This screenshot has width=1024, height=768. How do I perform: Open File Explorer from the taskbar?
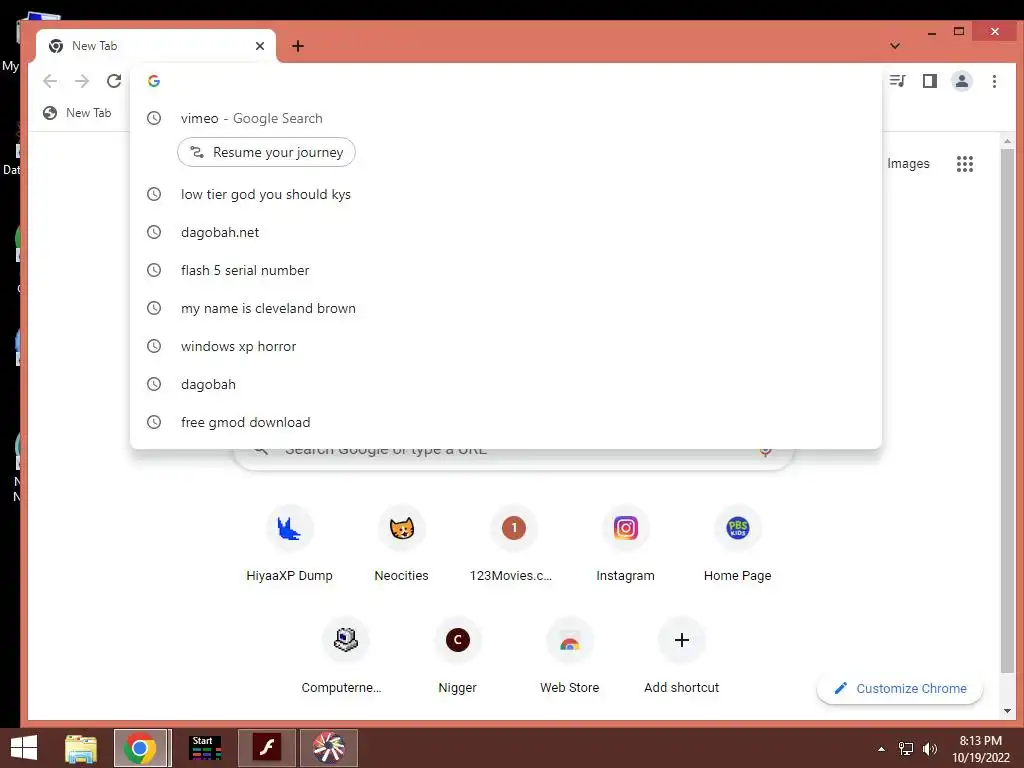[x=81, y=748]
